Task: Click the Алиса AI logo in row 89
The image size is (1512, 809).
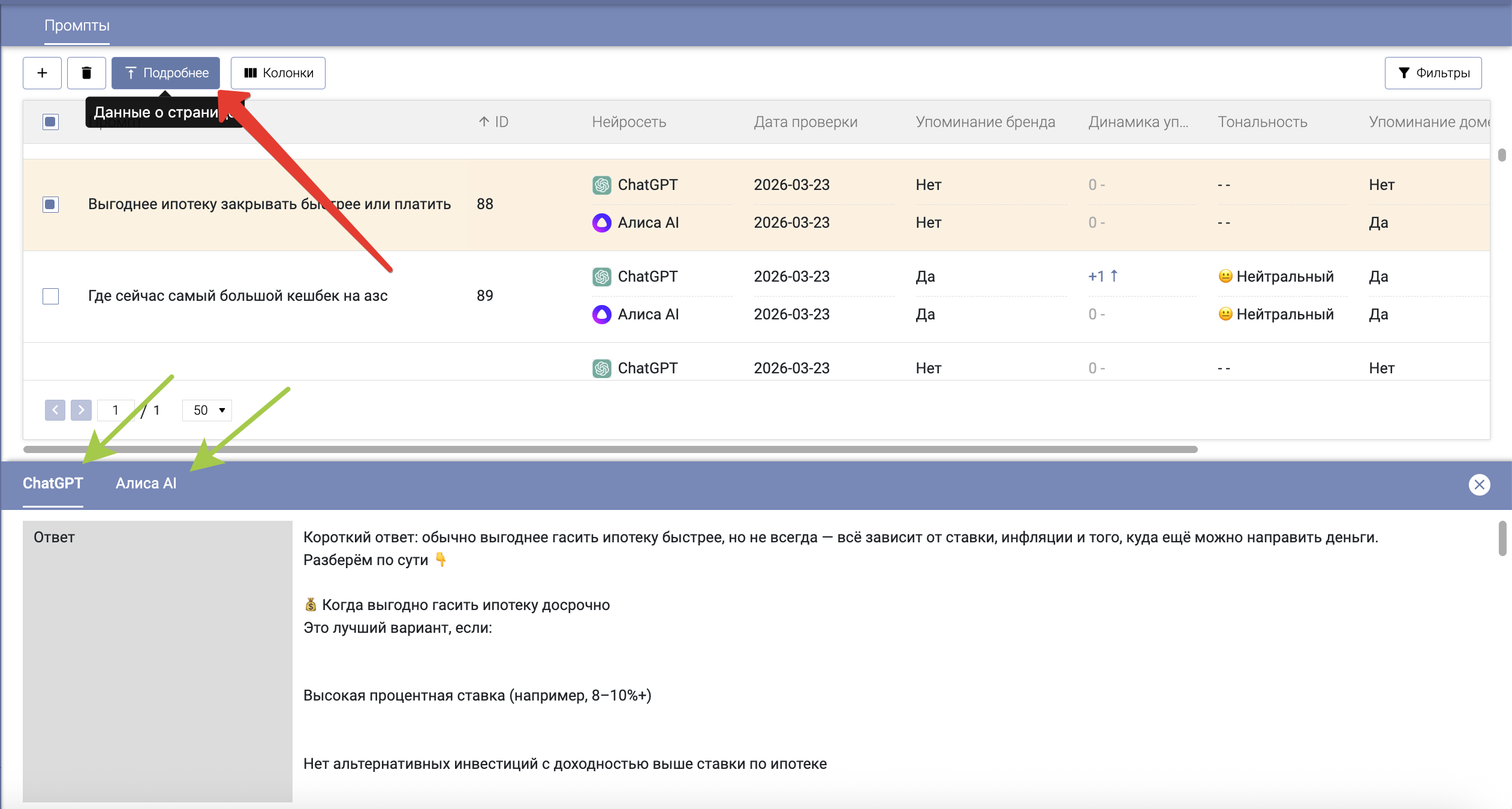Action: point(601,315)
